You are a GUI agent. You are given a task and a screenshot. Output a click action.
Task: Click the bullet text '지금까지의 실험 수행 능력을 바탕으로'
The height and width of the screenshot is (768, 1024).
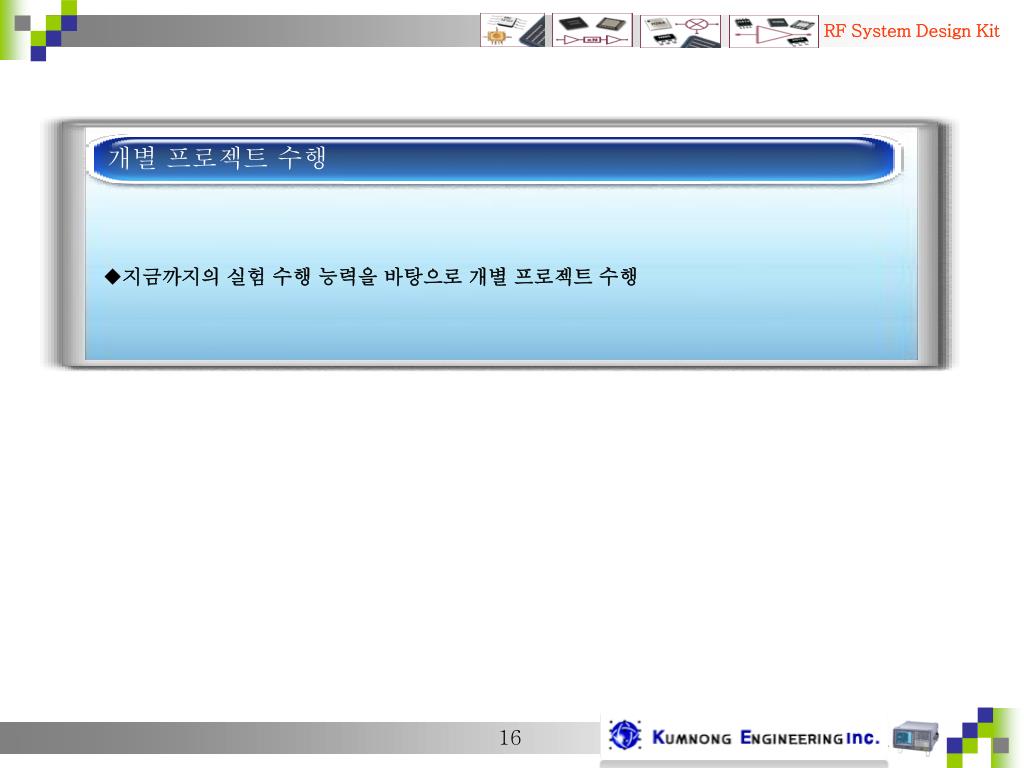(x=293, y=276)
